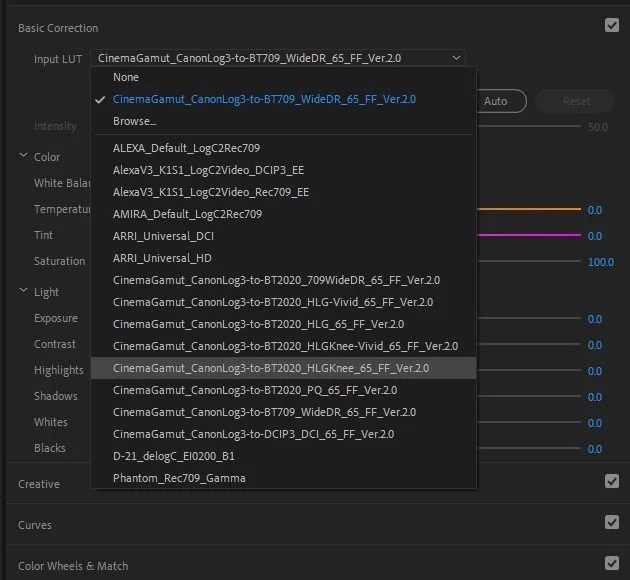630x580 pixels.
Task: Toggle the Curves section checkbox
Action: (x=612, y=522)
